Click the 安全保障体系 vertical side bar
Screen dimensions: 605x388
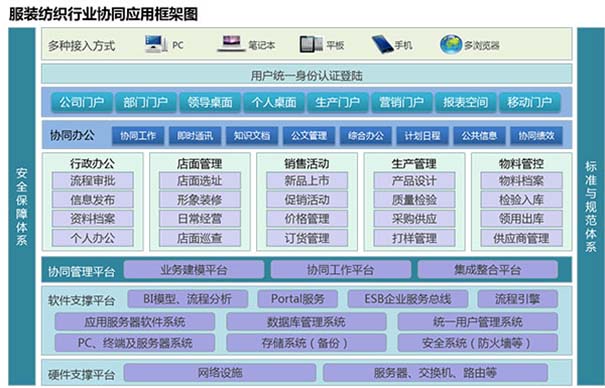click(x=22, y=206)
